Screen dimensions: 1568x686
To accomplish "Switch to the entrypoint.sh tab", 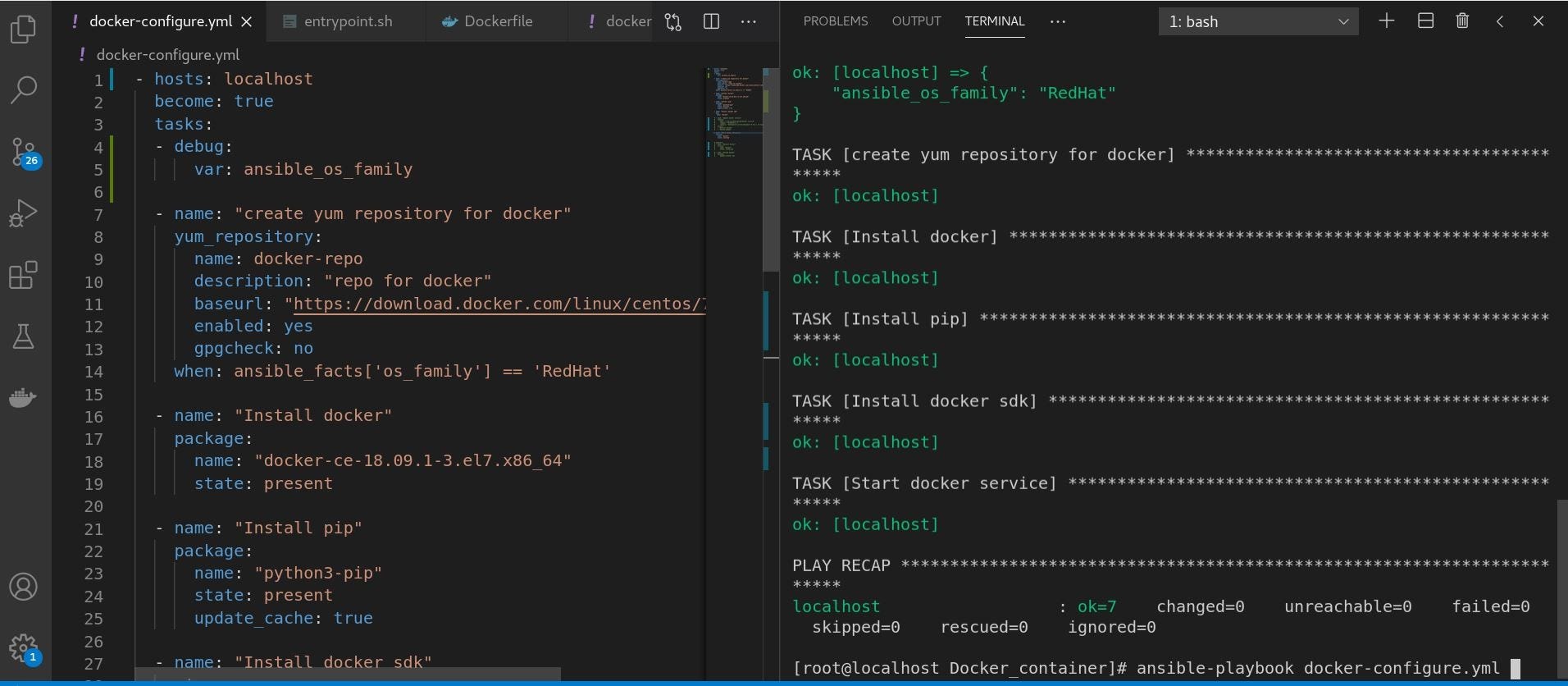I will click(347, 21).
